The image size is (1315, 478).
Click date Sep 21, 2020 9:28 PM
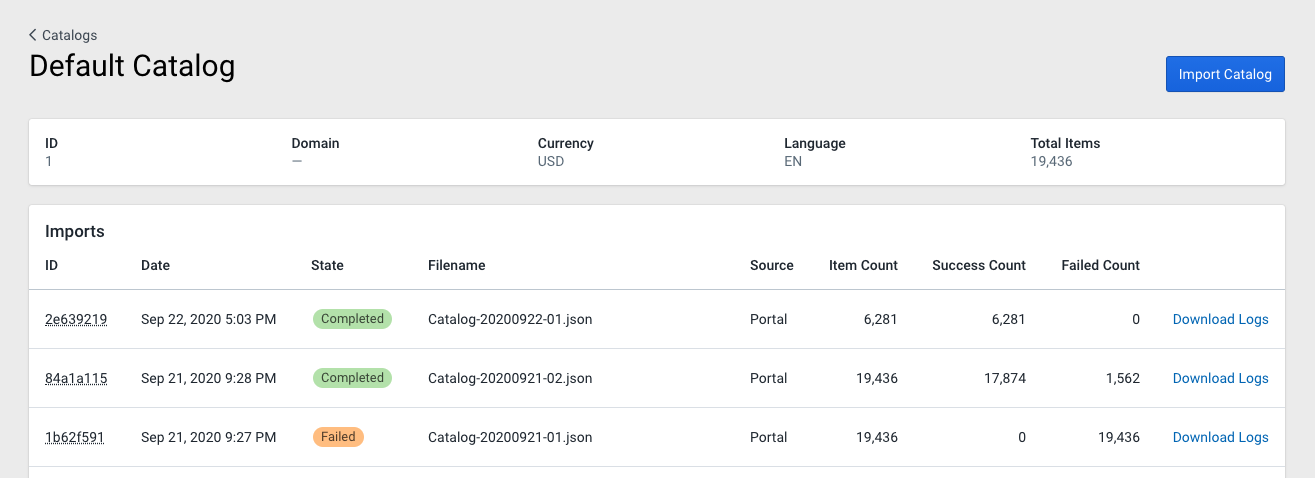point(209,379)
